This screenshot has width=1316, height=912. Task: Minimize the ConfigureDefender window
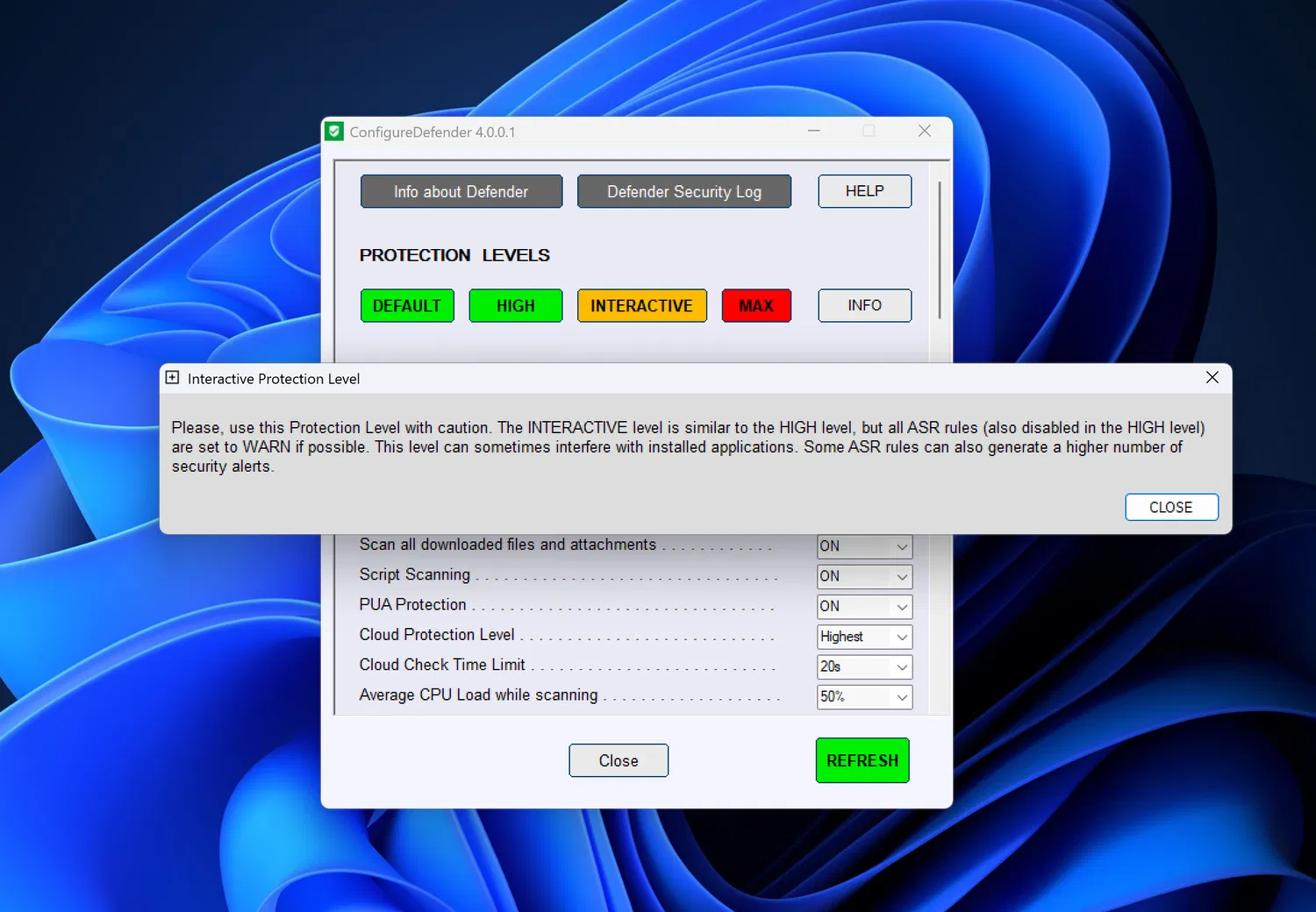coord(814,131)
